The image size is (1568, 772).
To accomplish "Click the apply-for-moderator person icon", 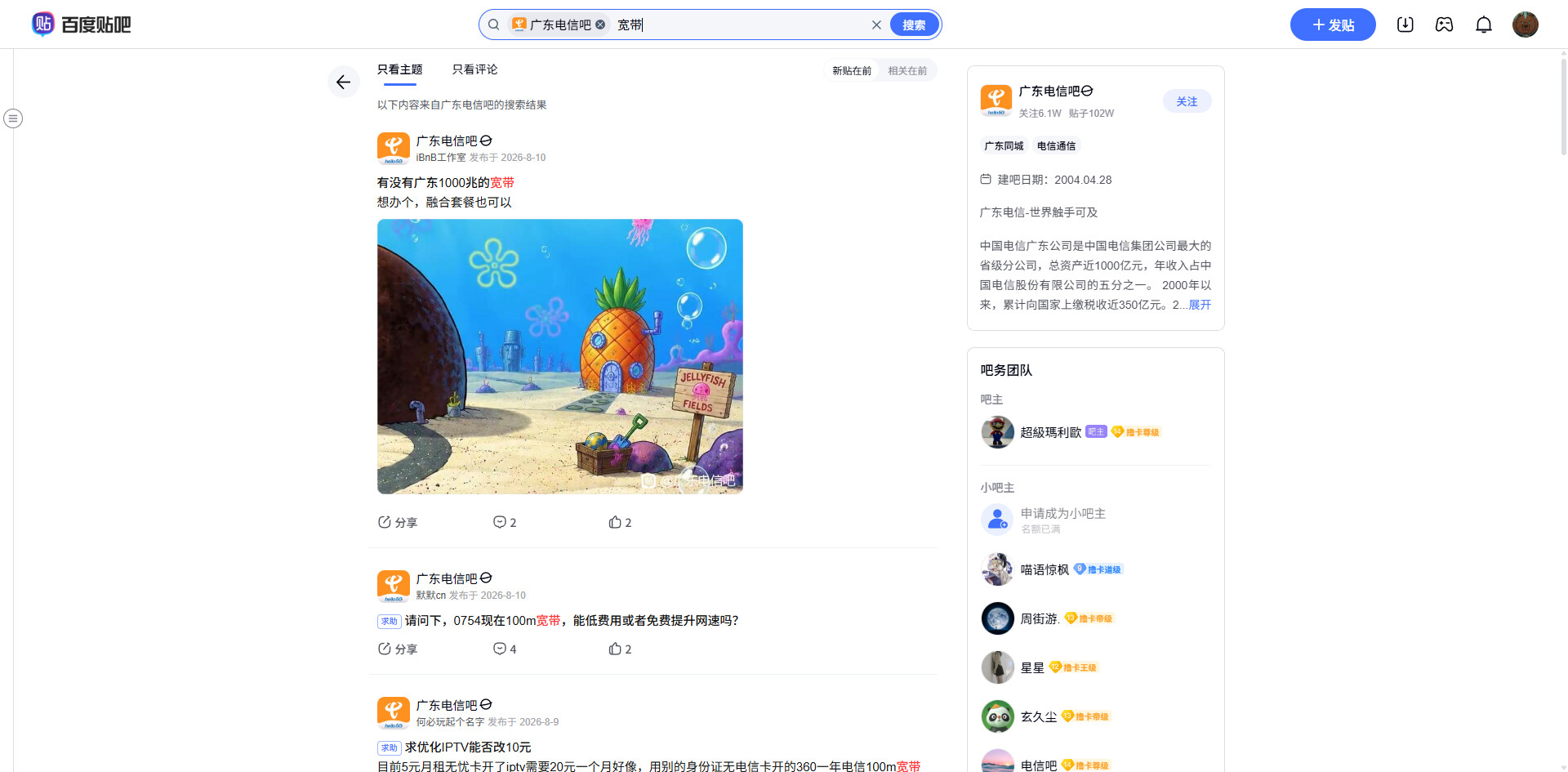I will [998, 520].
